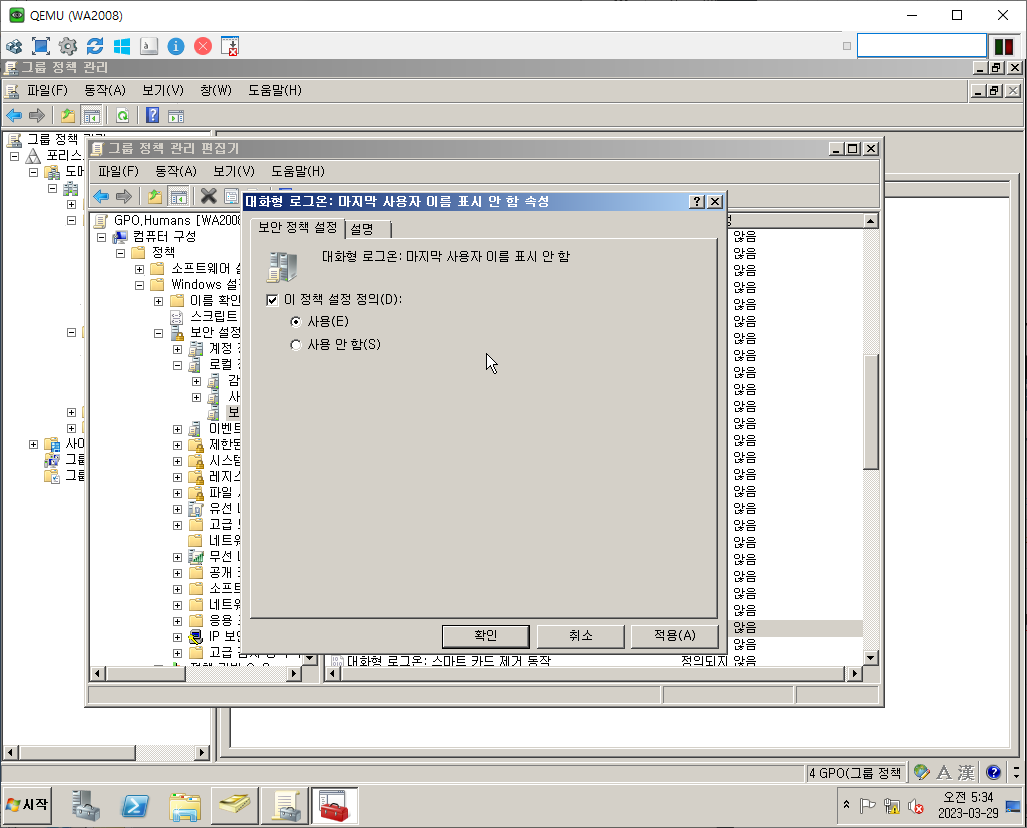Click the vertical scrollbar thumb in editor policy list

point(870,411)
